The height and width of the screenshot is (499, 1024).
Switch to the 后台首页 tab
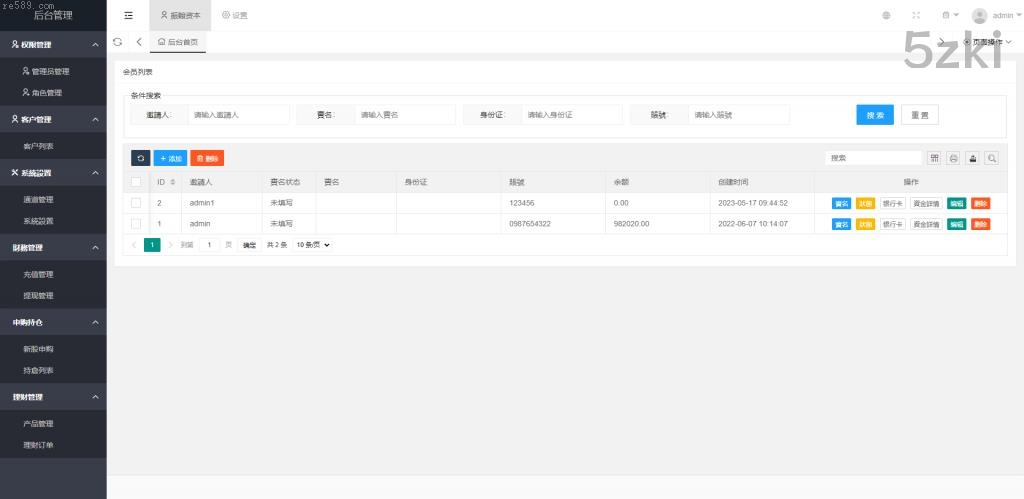(178, 42)
